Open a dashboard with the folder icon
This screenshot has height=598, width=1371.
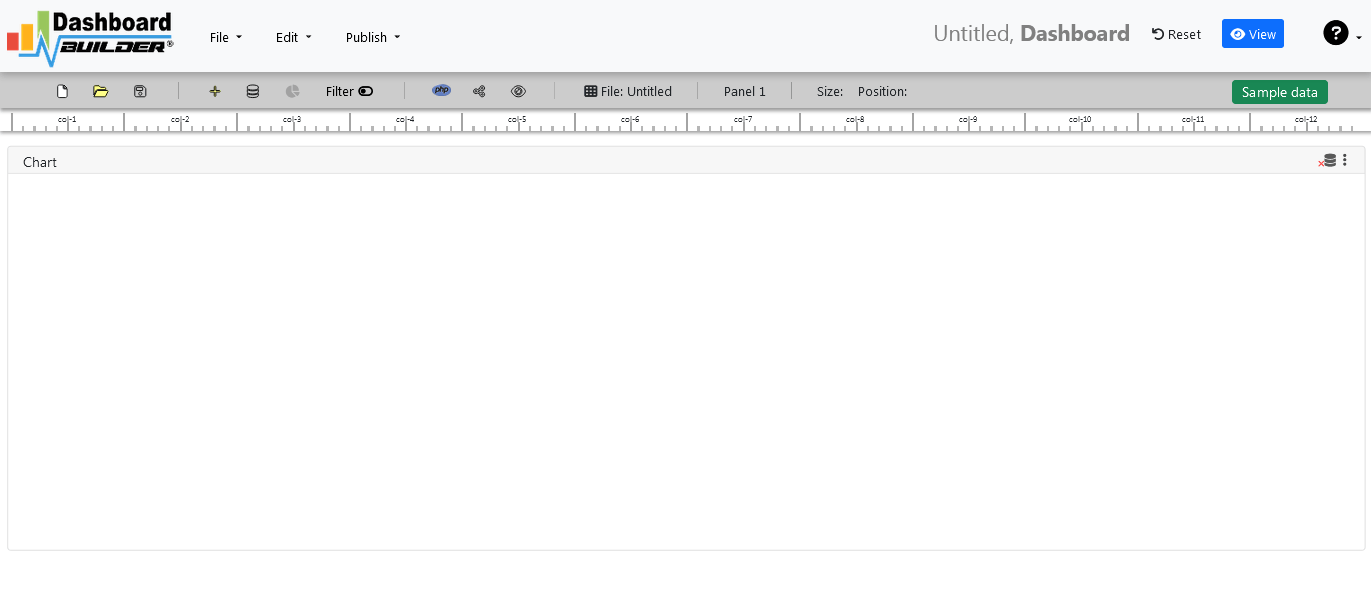(100, 91)
